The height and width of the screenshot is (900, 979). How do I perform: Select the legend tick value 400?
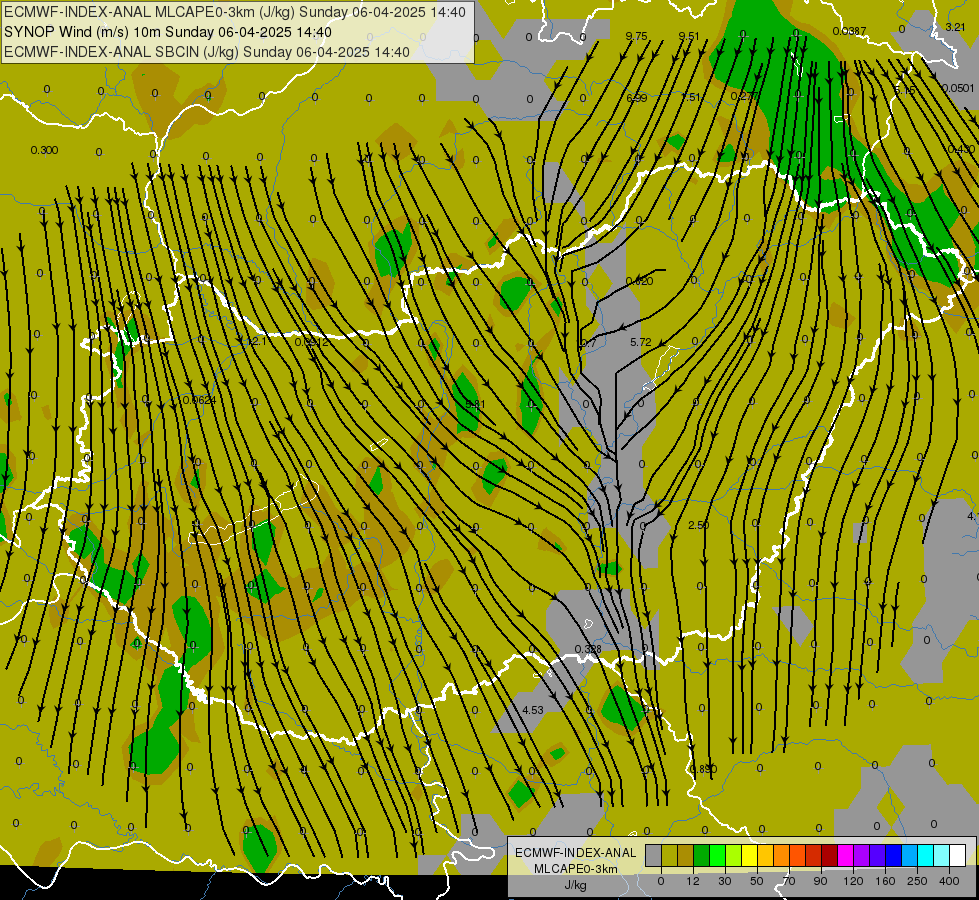click(949, 881)
